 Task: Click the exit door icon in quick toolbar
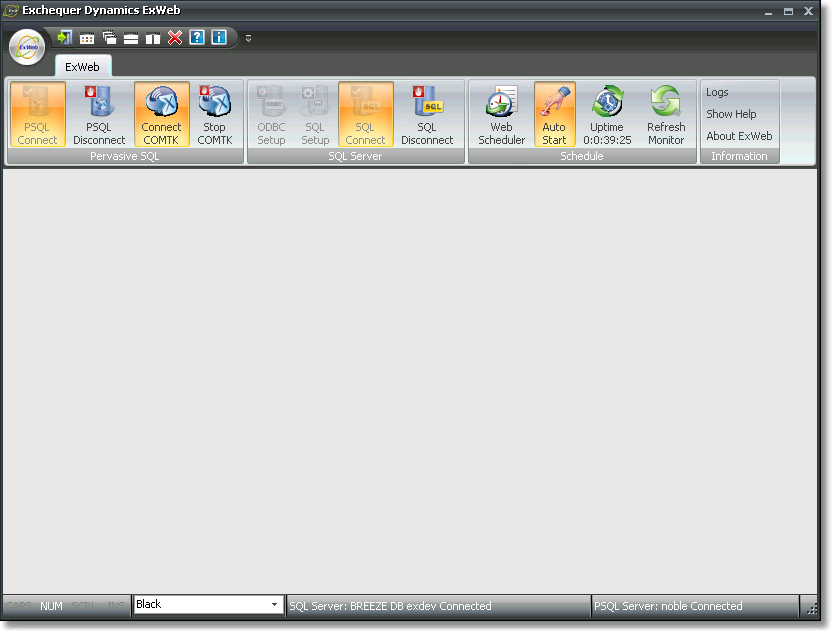(x=65, y=37)
